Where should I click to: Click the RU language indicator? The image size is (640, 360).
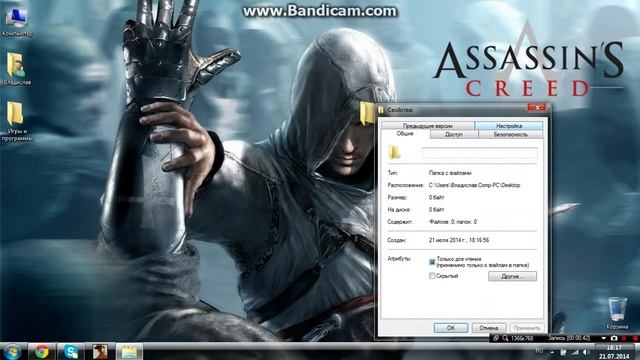(539, 351)
